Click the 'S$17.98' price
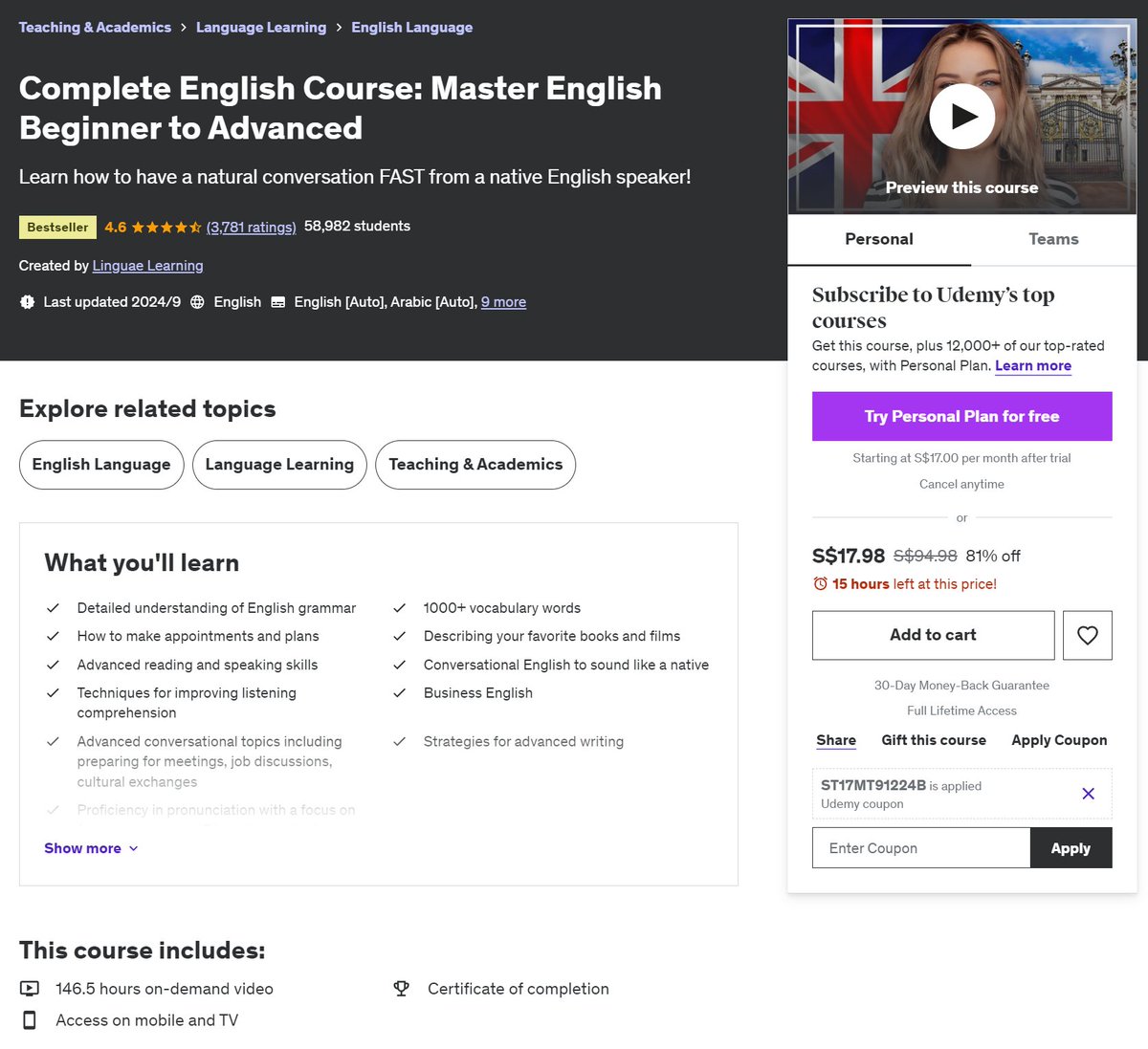 coord(849,556)
